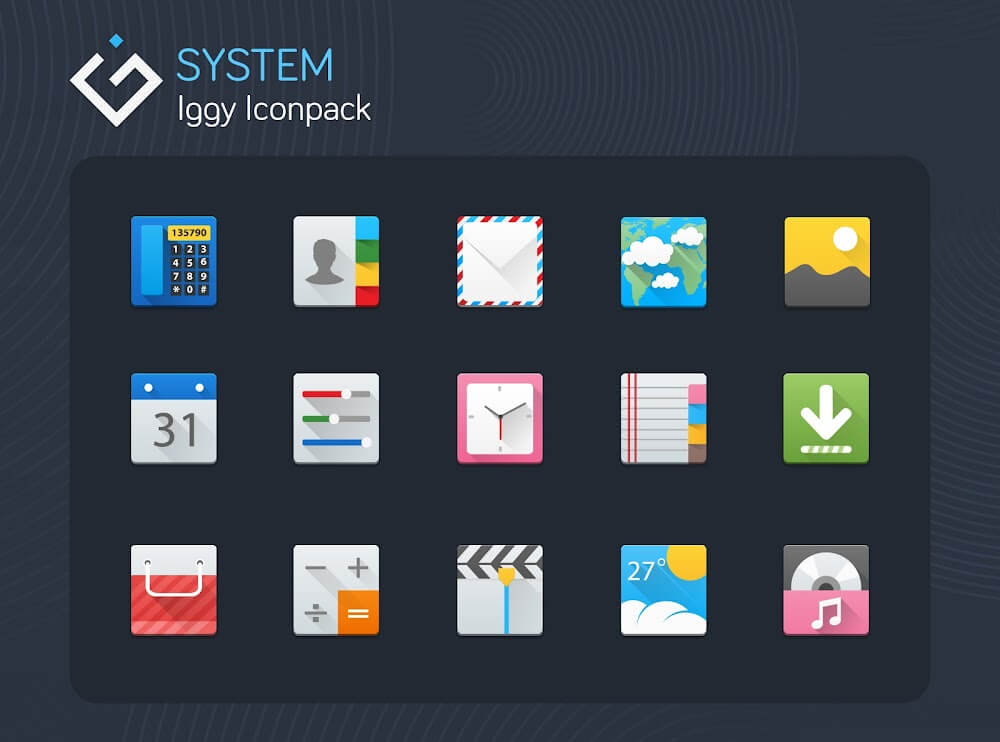The image size is (1000, 742).
Task: Open the yellow Gallery landscape icon
Action: [x=826, y=261]
